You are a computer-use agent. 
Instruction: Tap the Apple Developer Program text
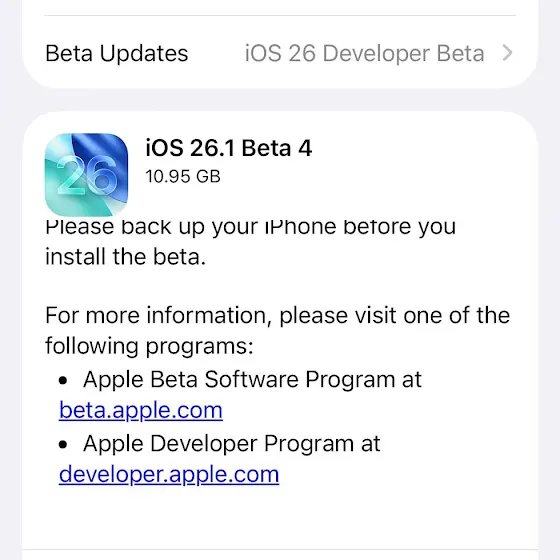tap(231, 444)
